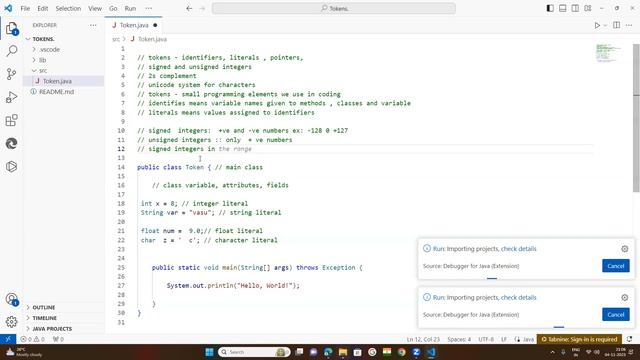Open the Edit menu
Screen dimensions: 640x360
(x=42, y=8)
